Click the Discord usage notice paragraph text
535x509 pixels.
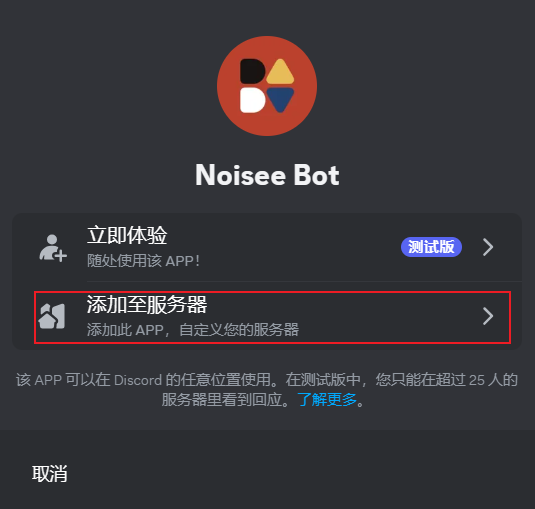(267, 390)
